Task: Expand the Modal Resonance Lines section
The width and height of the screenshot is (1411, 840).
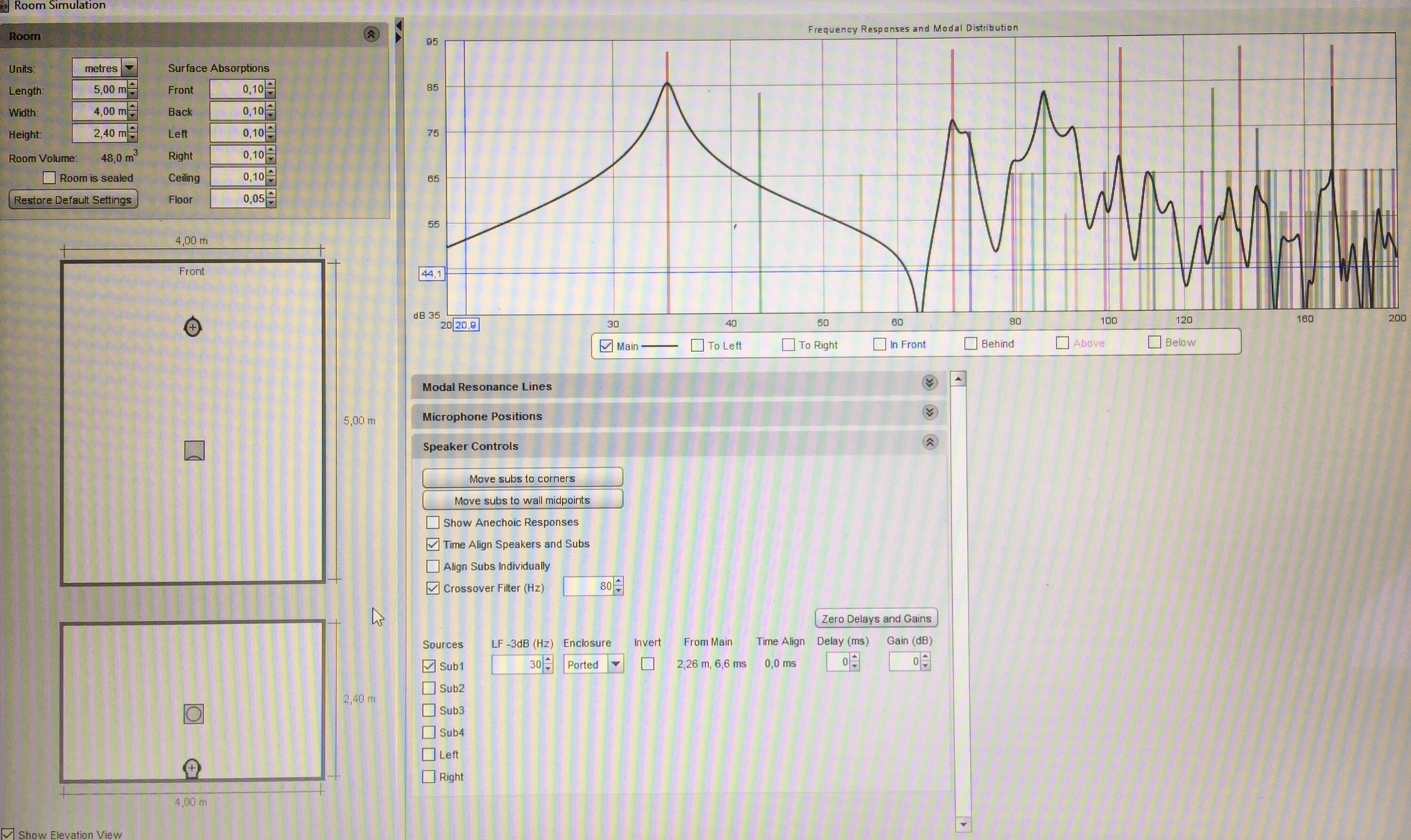Action: click(930, 383)
